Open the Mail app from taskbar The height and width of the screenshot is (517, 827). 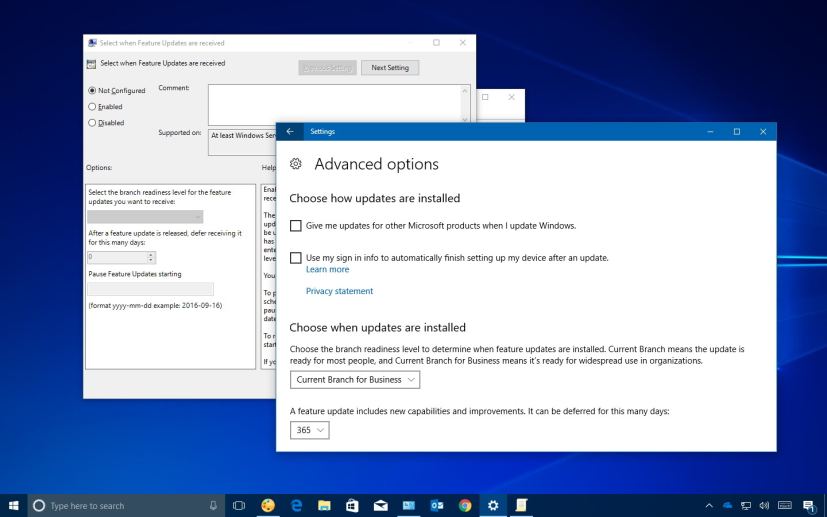click(x=380, y=505)
